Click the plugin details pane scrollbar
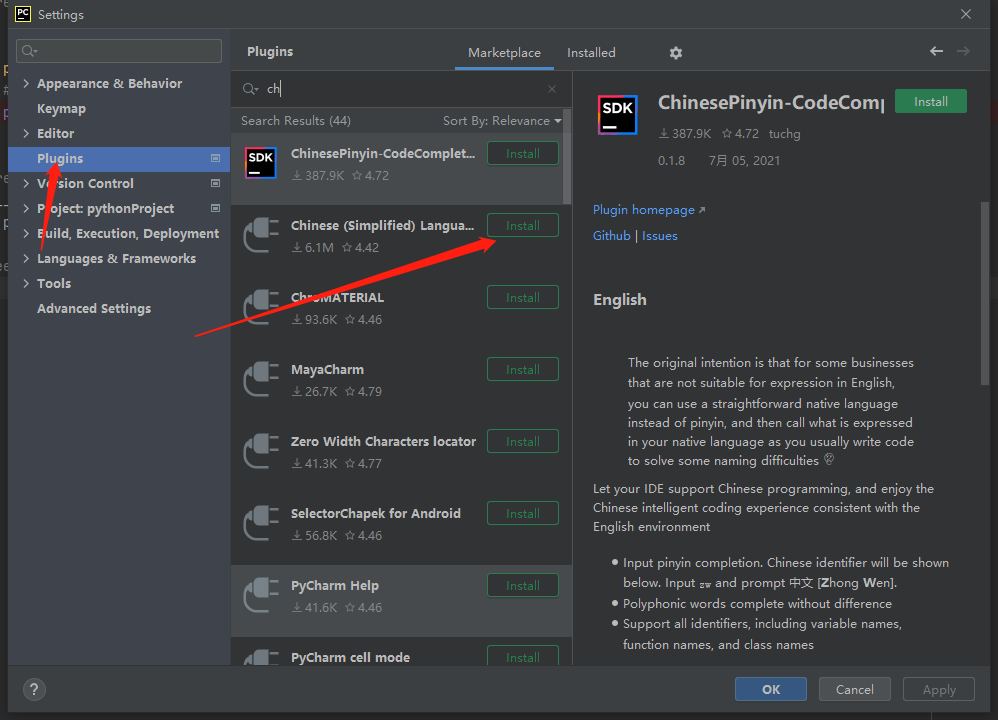 pos(985,293)
